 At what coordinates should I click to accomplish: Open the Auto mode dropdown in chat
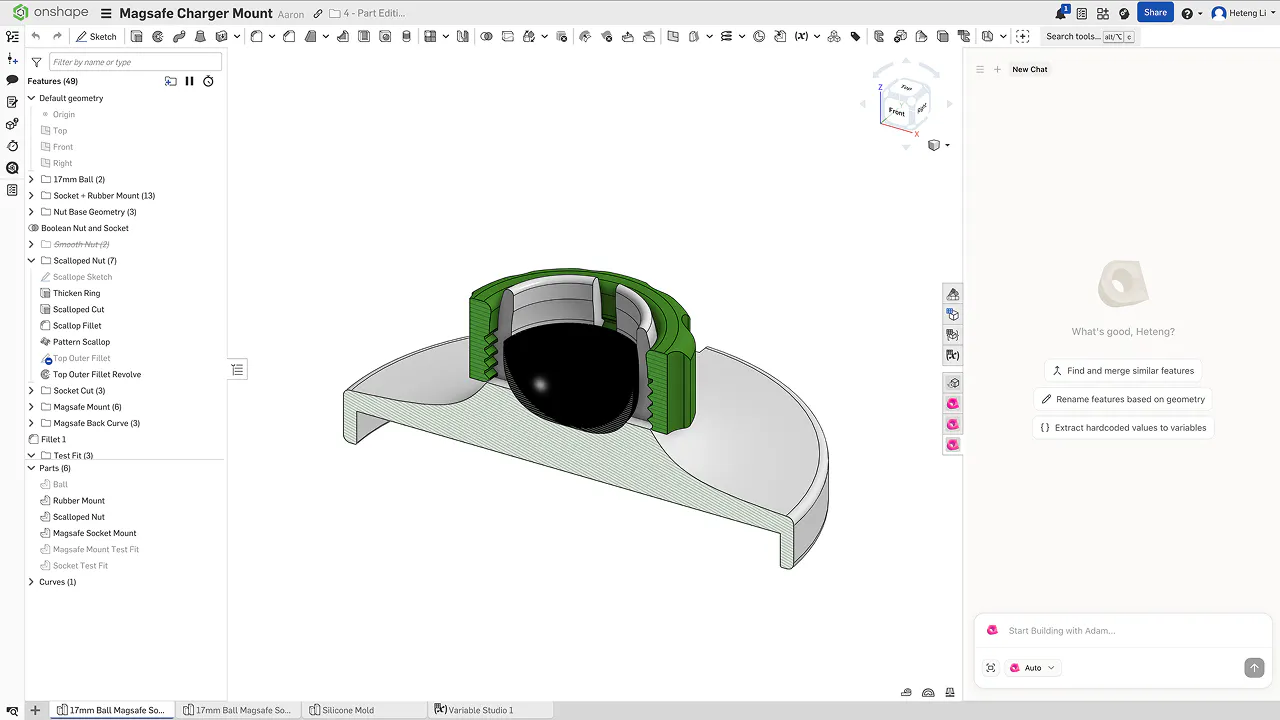1033,668
